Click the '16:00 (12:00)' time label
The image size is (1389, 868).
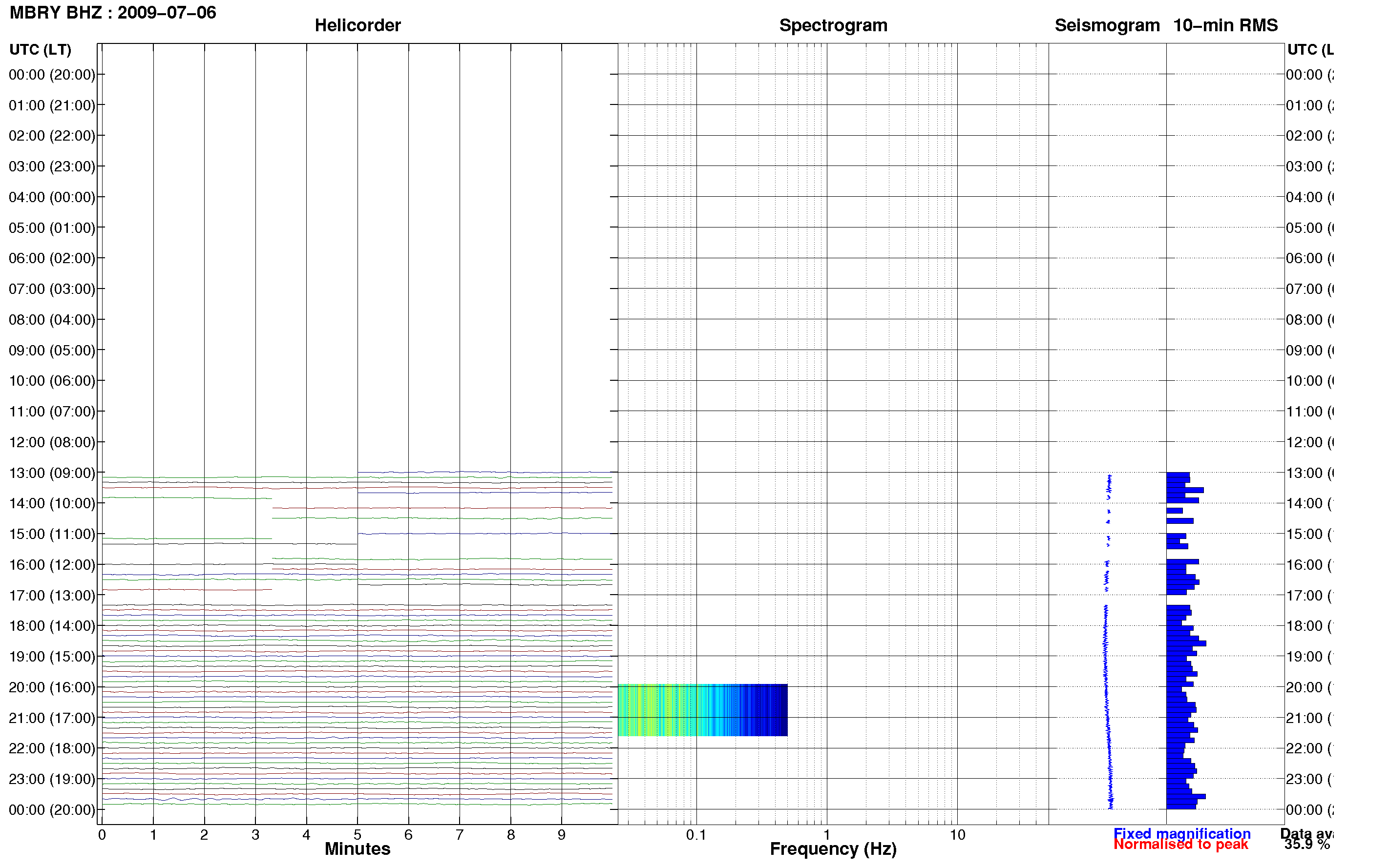pos(52,565)
